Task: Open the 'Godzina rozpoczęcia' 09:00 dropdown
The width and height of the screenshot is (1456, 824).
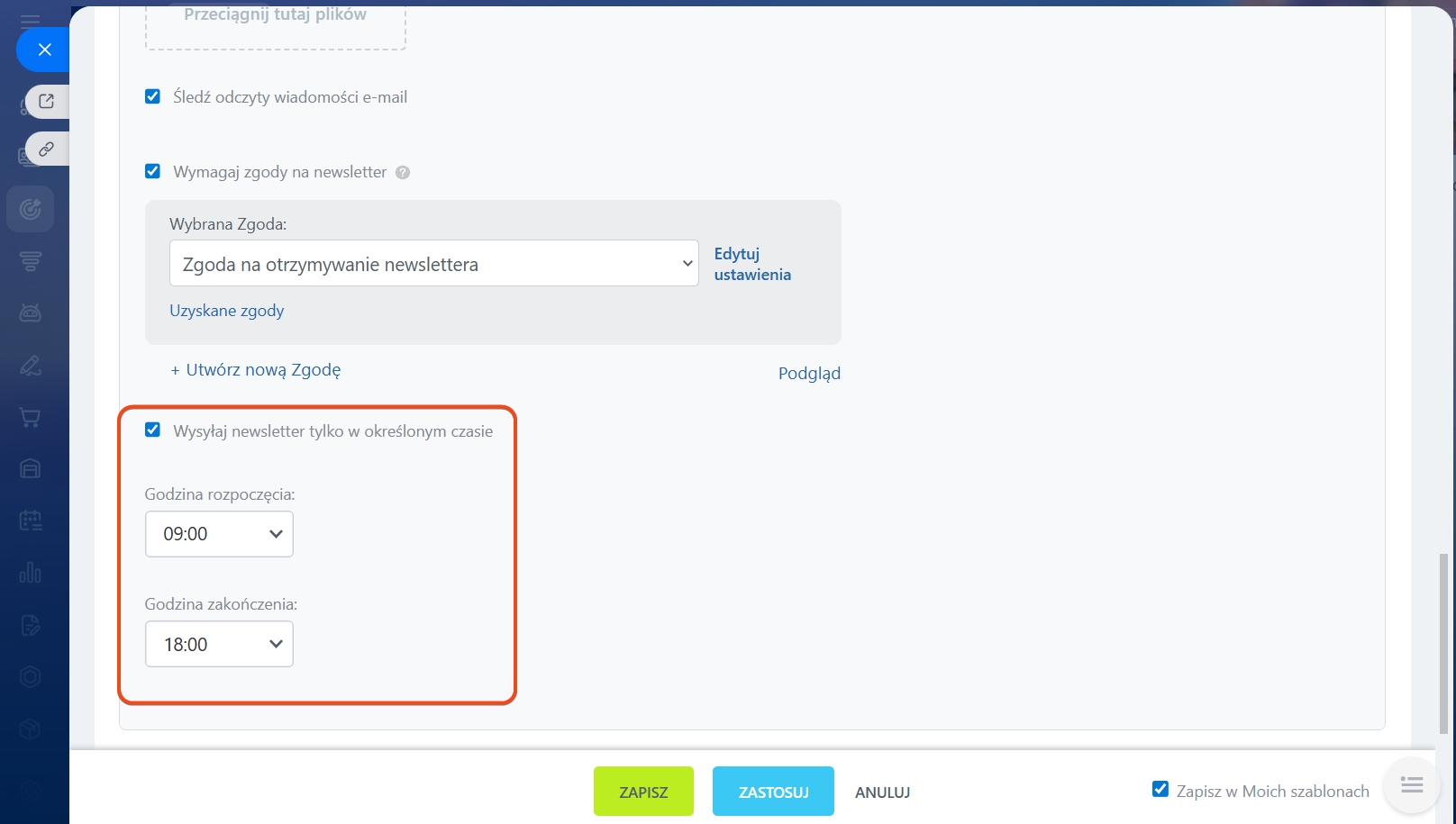Action: point(219,534)
